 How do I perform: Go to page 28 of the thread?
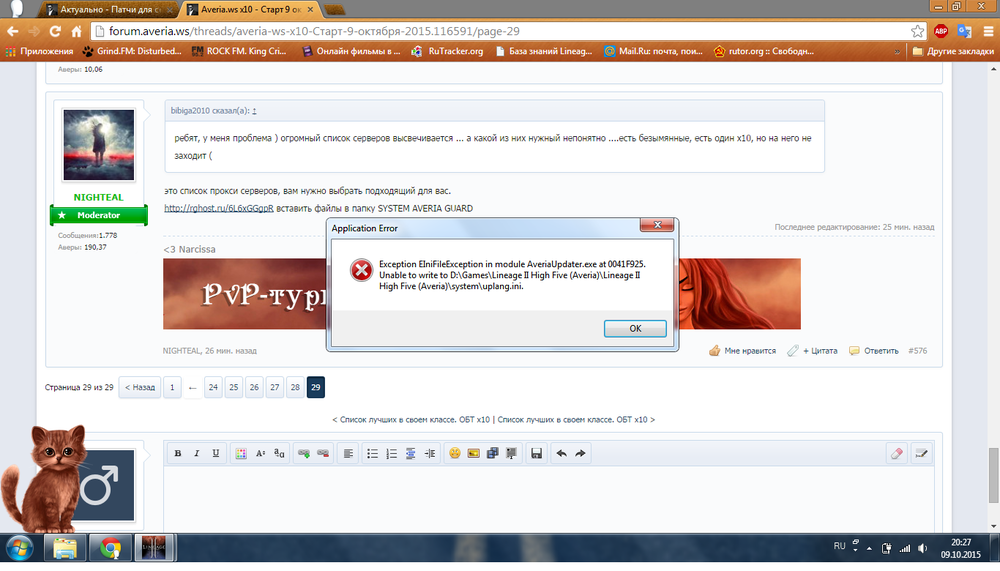pos(295,387)
